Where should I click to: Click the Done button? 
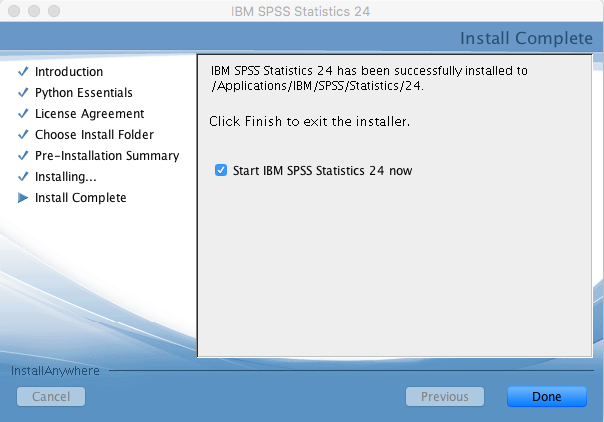(547, 397)
